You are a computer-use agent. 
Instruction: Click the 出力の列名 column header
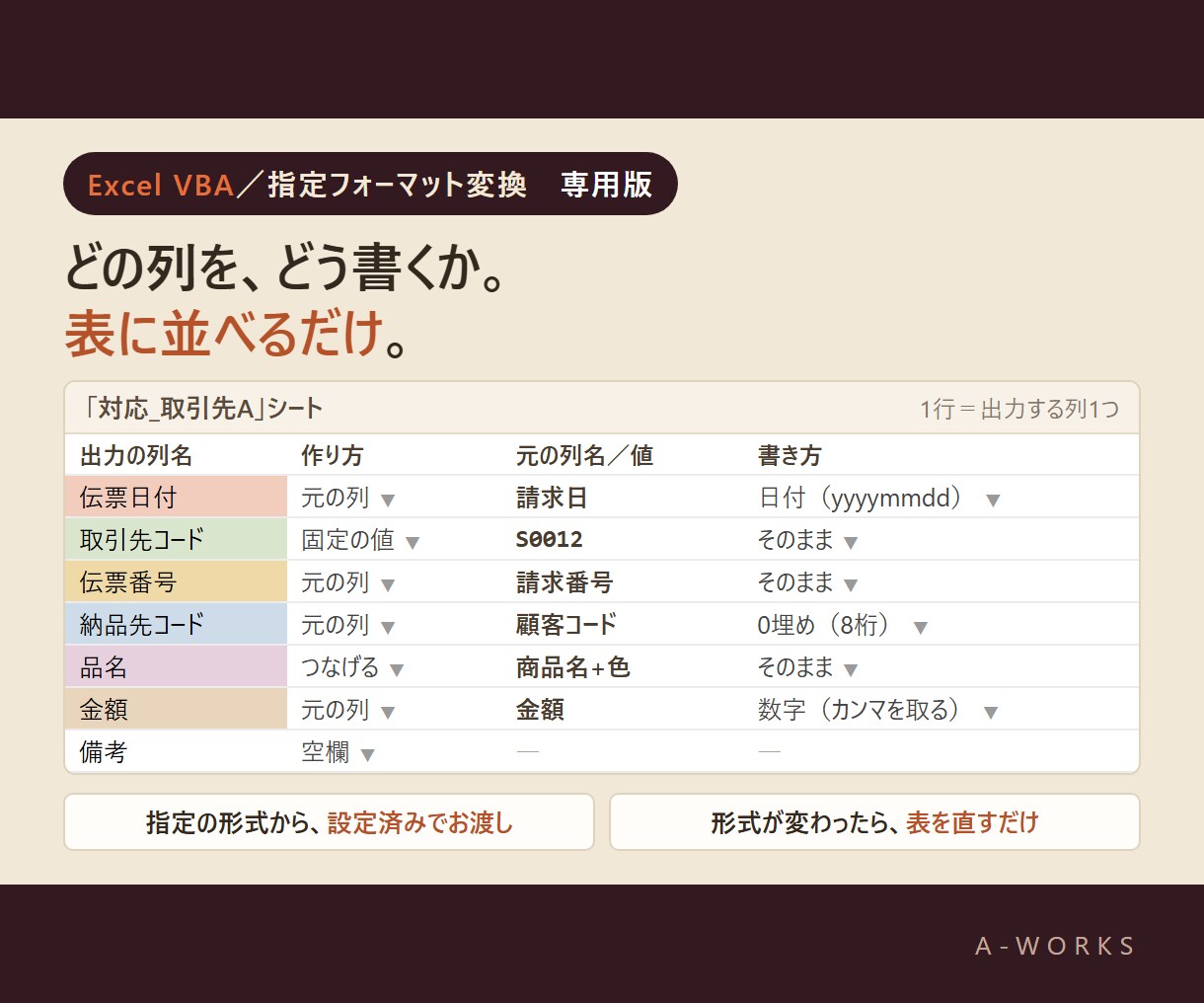[x=136, y=456]
